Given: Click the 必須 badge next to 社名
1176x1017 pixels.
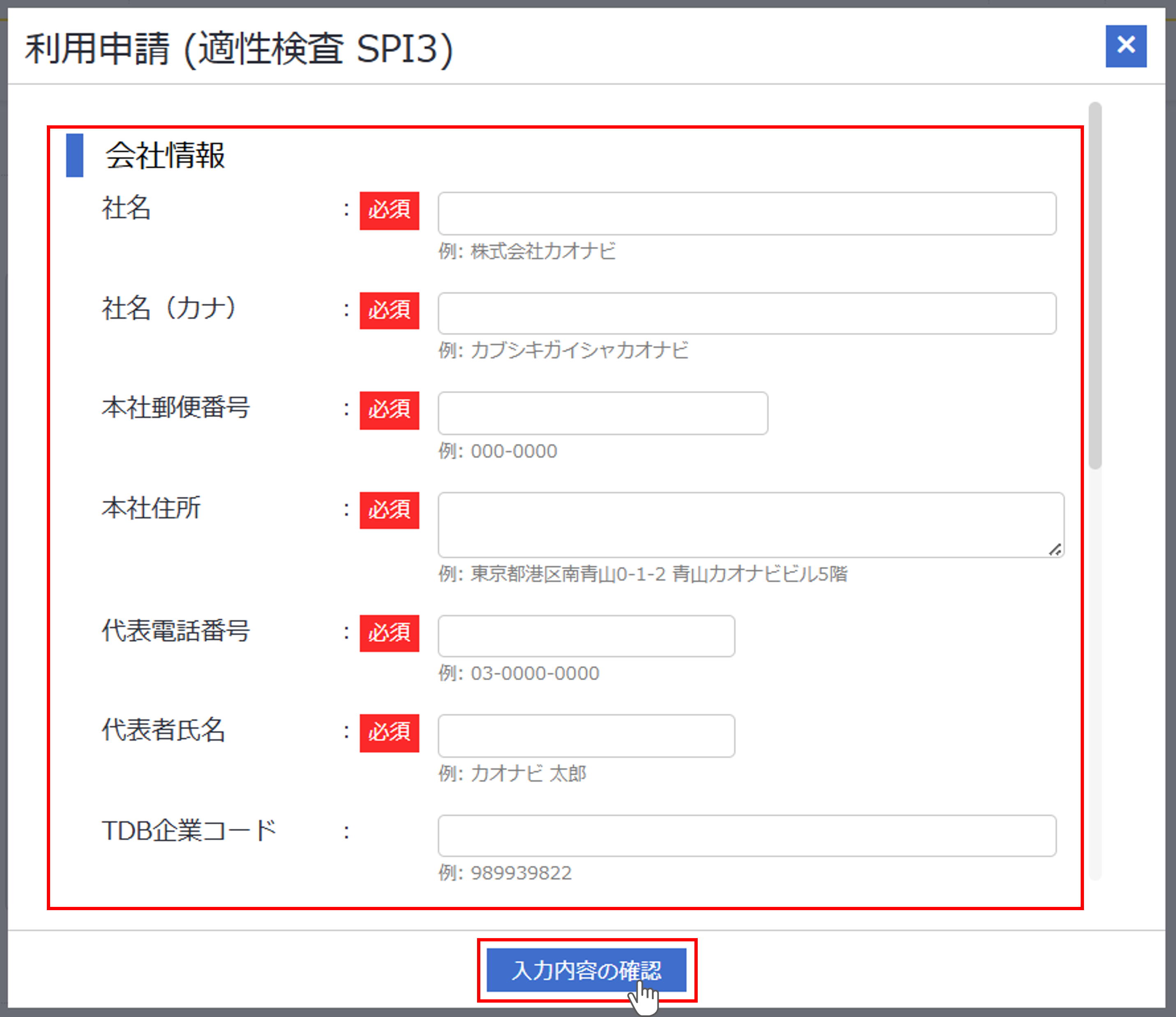Looking at the screenshot, I should point(390,210).
